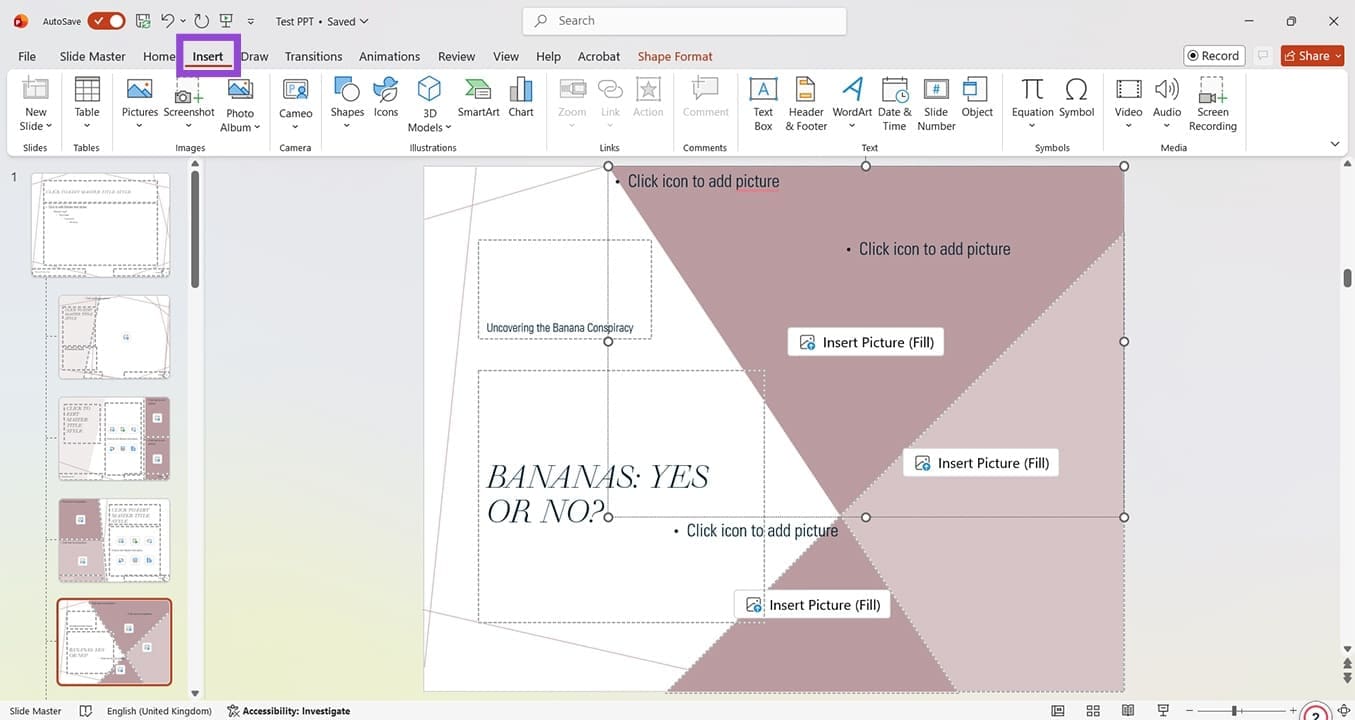Expand the Shapes dropdown
The height and width of the screenshot is (720, 1355).
point(347,126)
